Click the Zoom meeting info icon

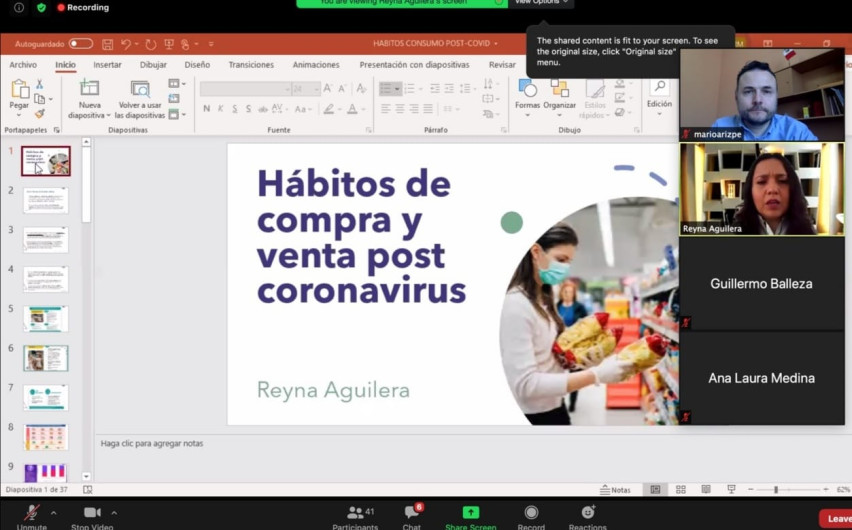click(x=19, y=8)
